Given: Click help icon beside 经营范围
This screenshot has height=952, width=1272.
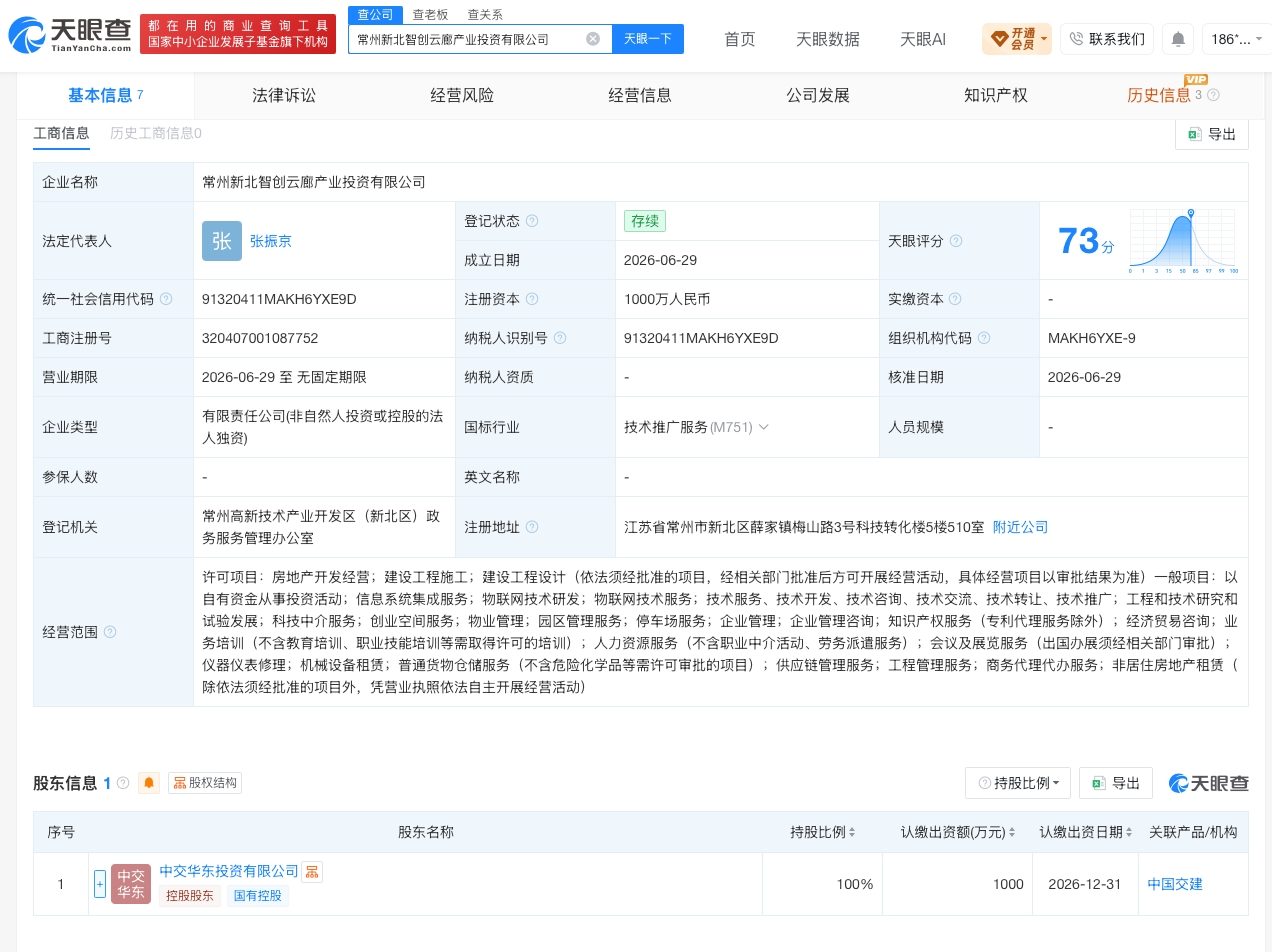Looking at the screenshot, I should [110, 632].
